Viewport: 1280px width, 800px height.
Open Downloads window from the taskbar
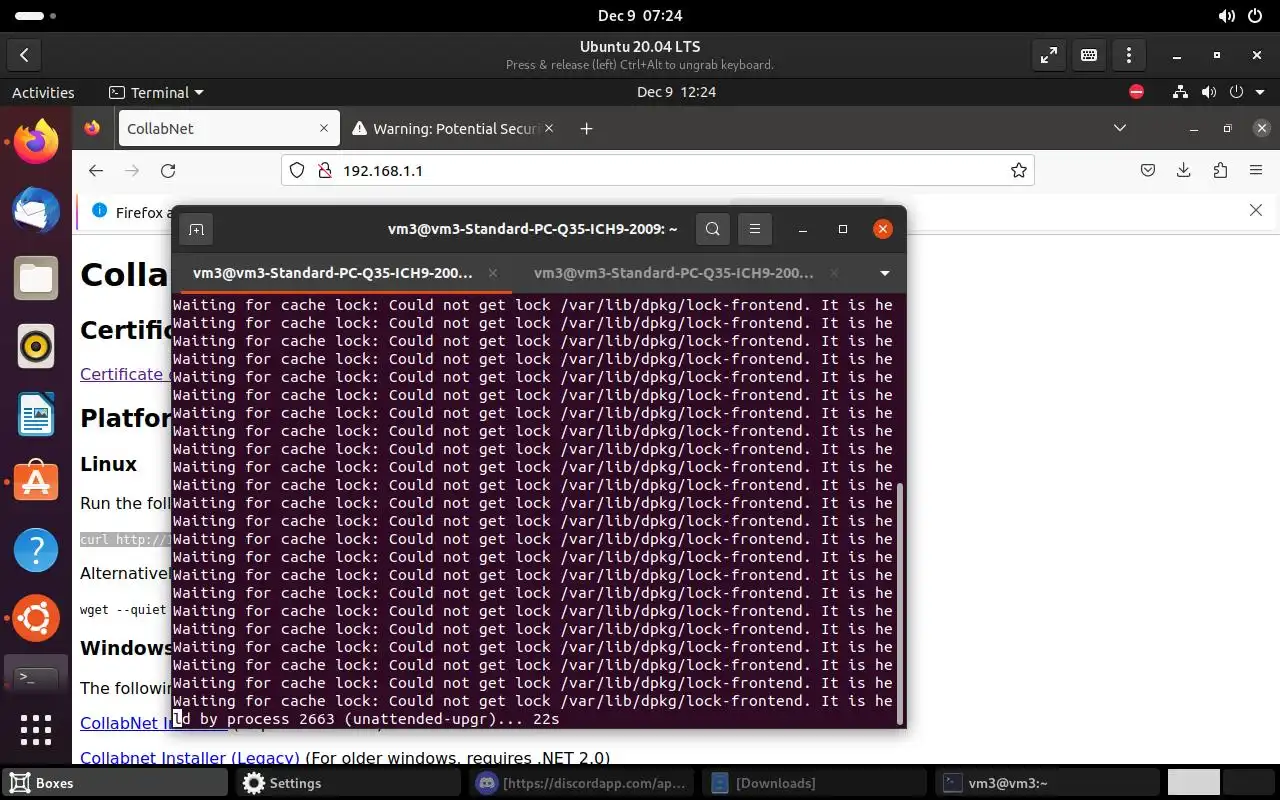(815, 783)
